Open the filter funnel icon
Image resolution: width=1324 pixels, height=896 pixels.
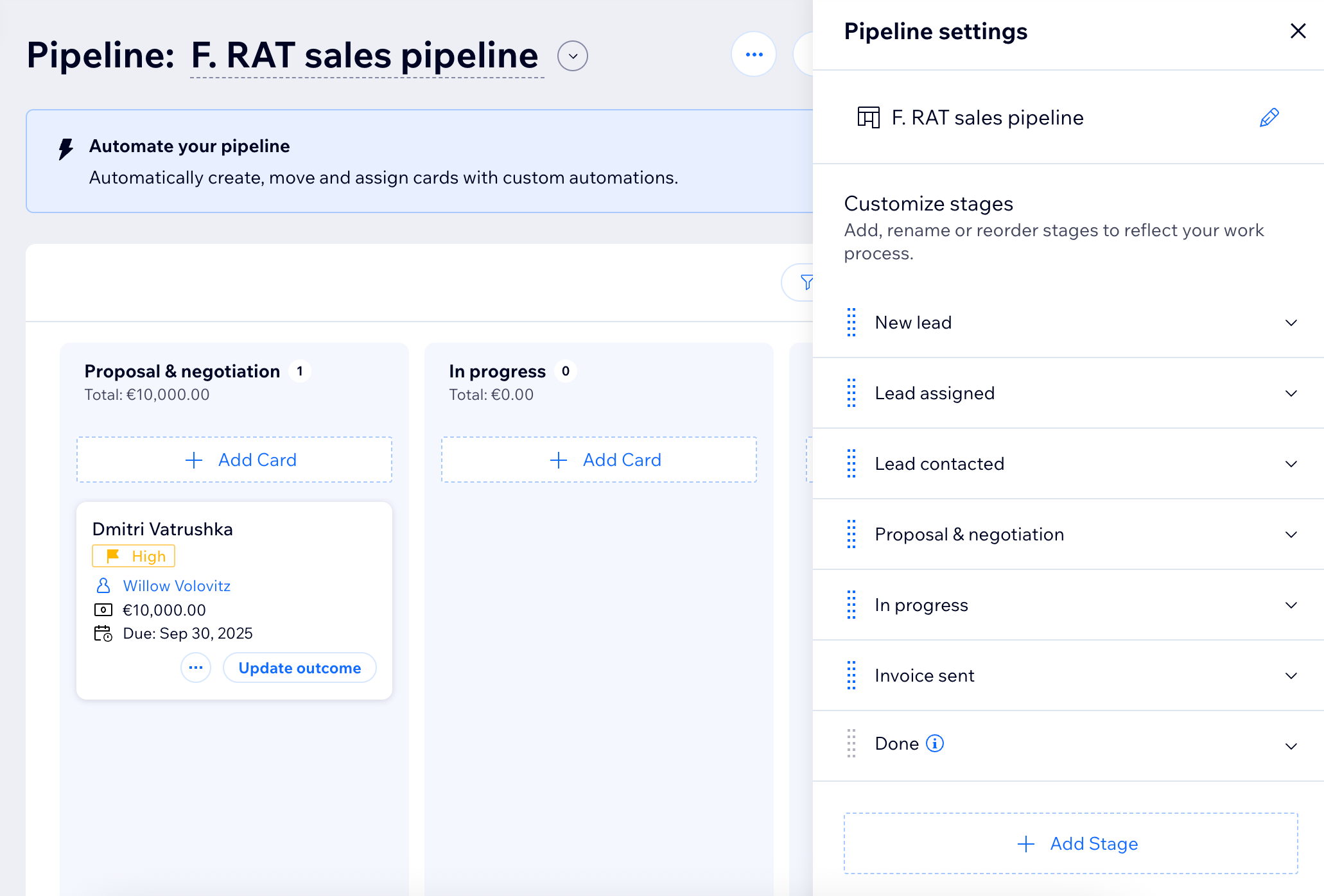808,282
